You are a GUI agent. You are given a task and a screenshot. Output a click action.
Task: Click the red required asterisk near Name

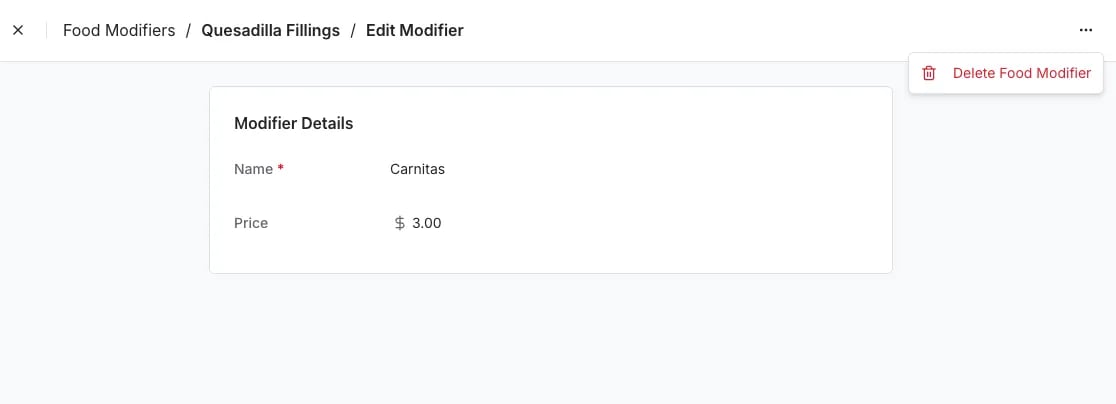280,168
